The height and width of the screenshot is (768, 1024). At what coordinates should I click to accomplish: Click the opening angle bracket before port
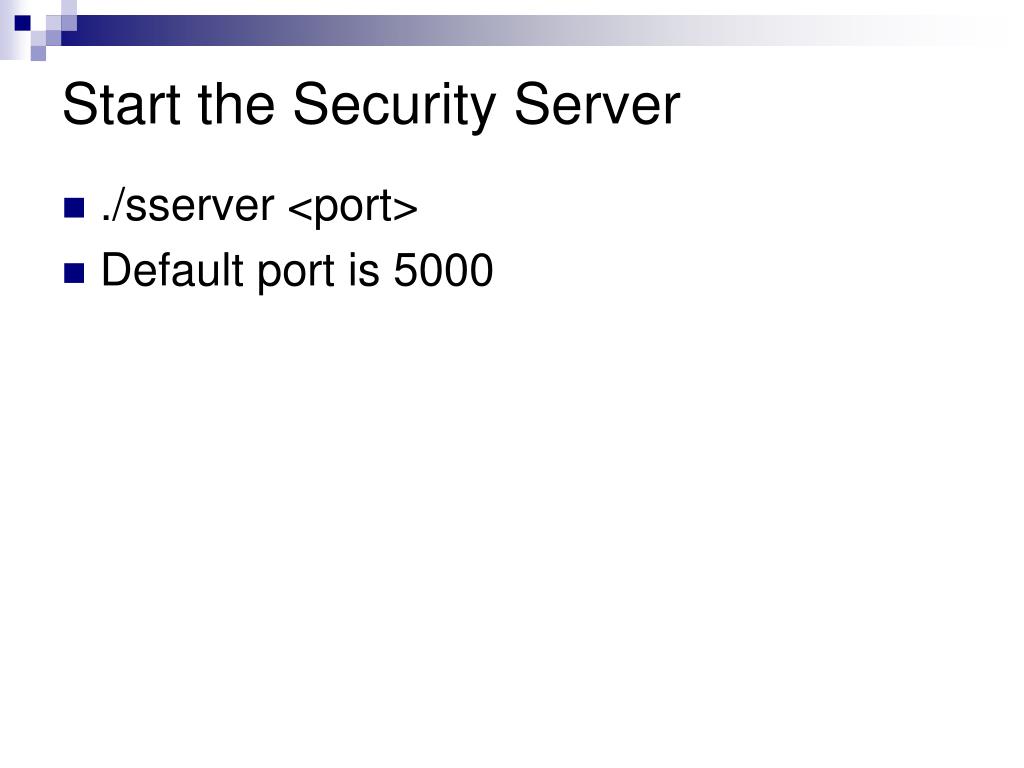point(300,209)
